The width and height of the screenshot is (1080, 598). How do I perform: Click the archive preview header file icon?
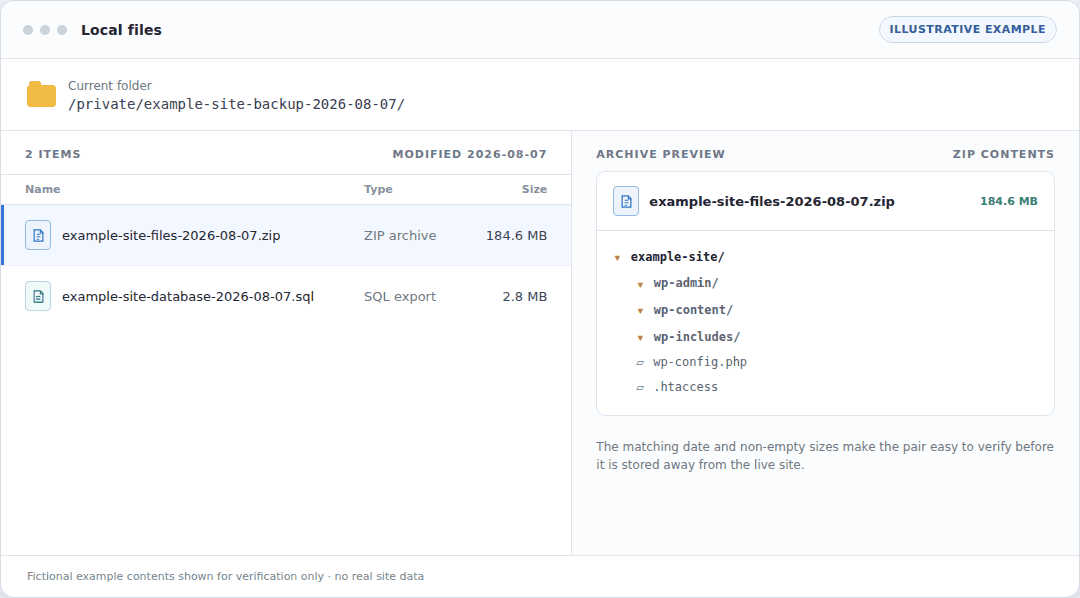[x=626, y=201]
